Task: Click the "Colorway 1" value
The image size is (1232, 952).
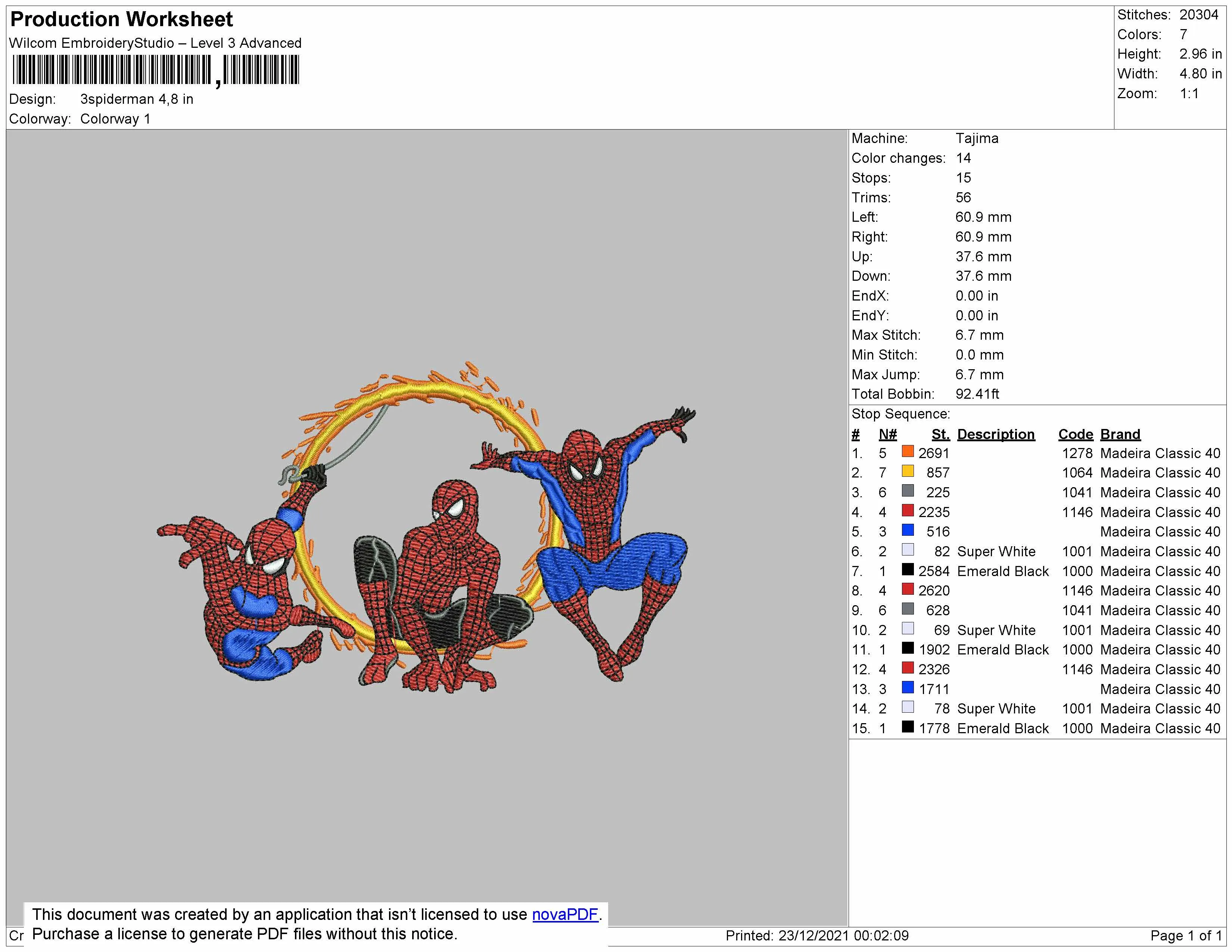Action: point(115,119)
